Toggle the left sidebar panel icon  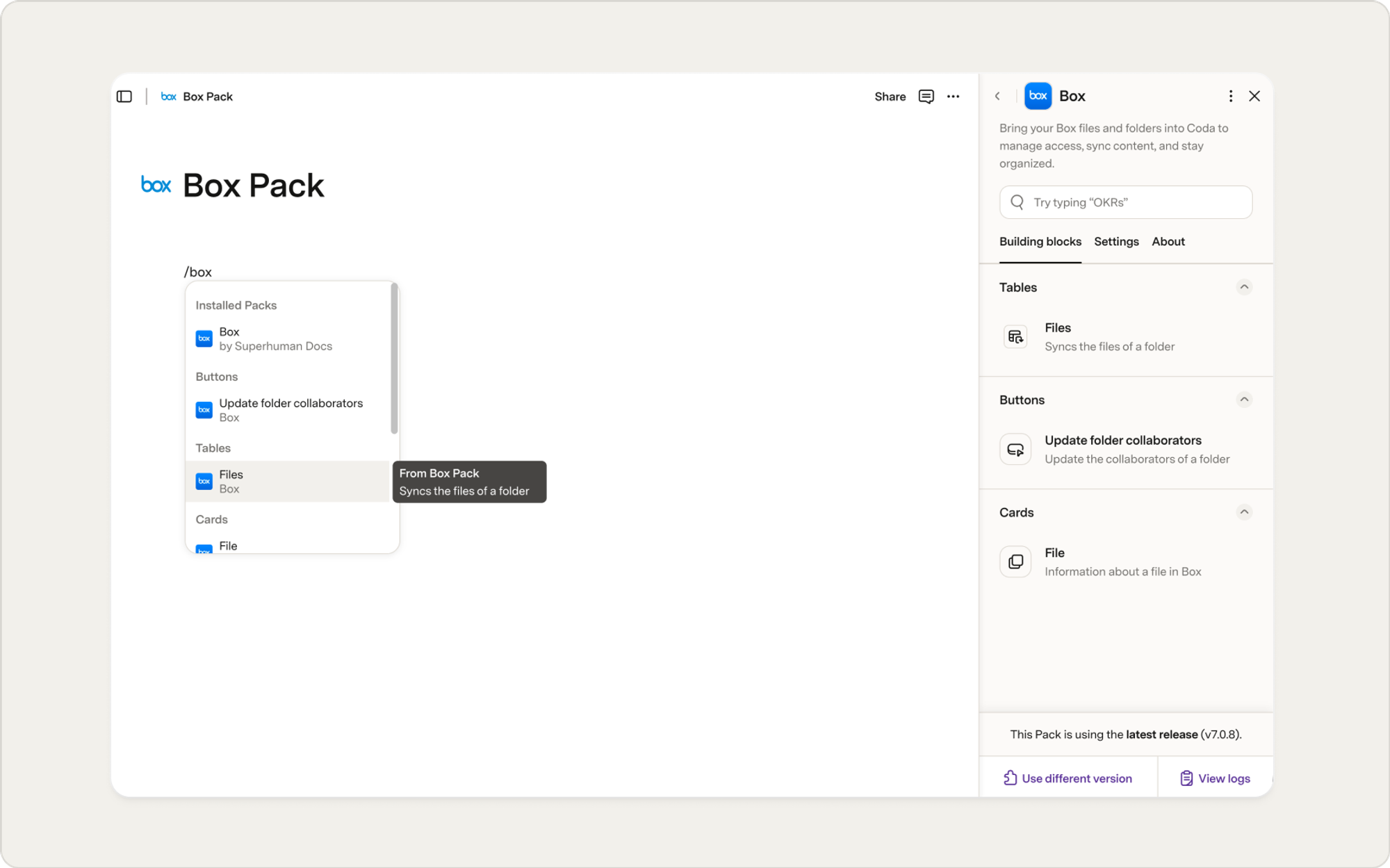click(x=124, y=97)
